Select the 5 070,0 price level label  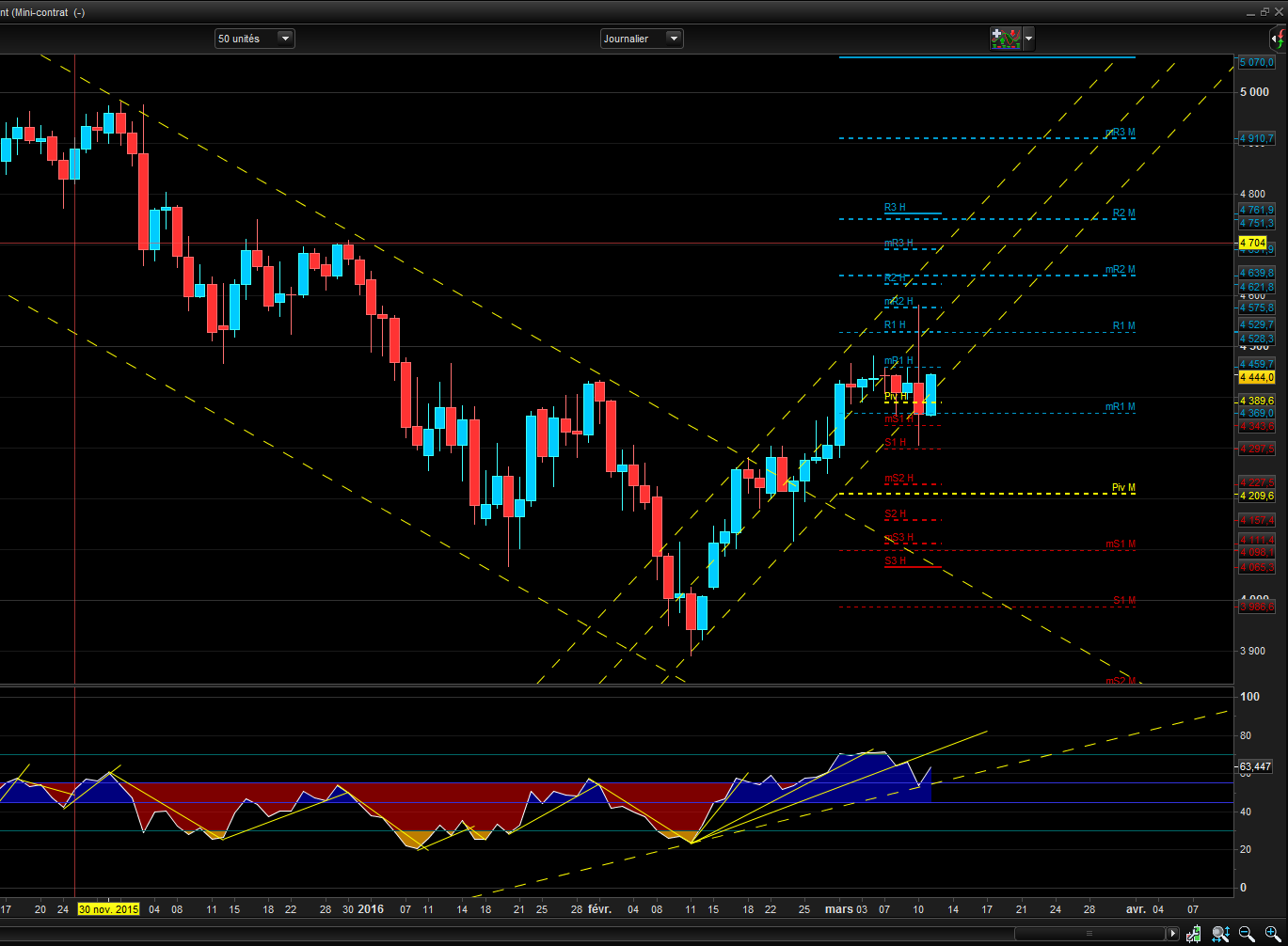(1256, 62)
